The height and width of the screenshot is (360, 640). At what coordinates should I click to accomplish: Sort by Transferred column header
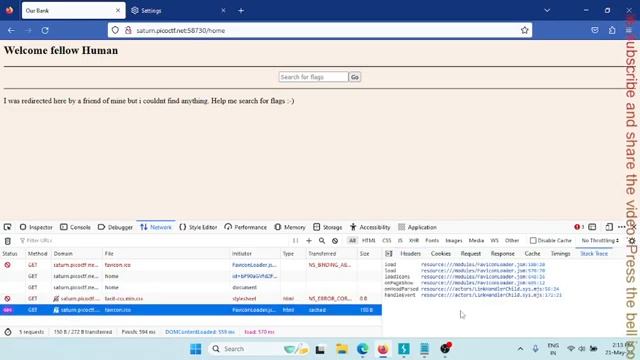[332, 253]
